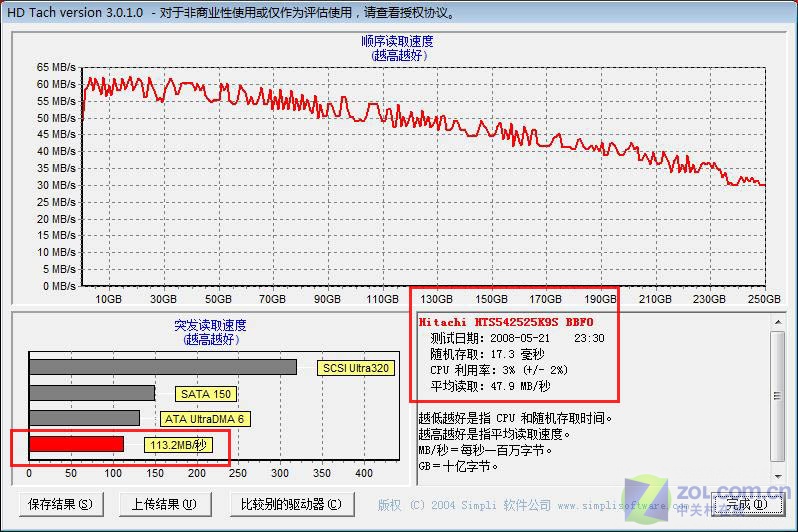798x532 pixels.
Task: Click the 平均读取: 47.9 MB/秒 line
Action: click(490, 386)
